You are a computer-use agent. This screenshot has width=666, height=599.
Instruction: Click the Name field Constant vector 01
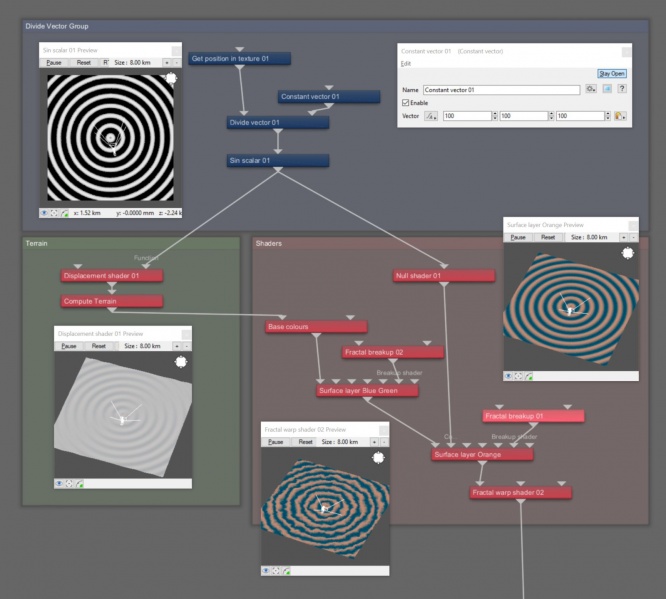(501, 90)
